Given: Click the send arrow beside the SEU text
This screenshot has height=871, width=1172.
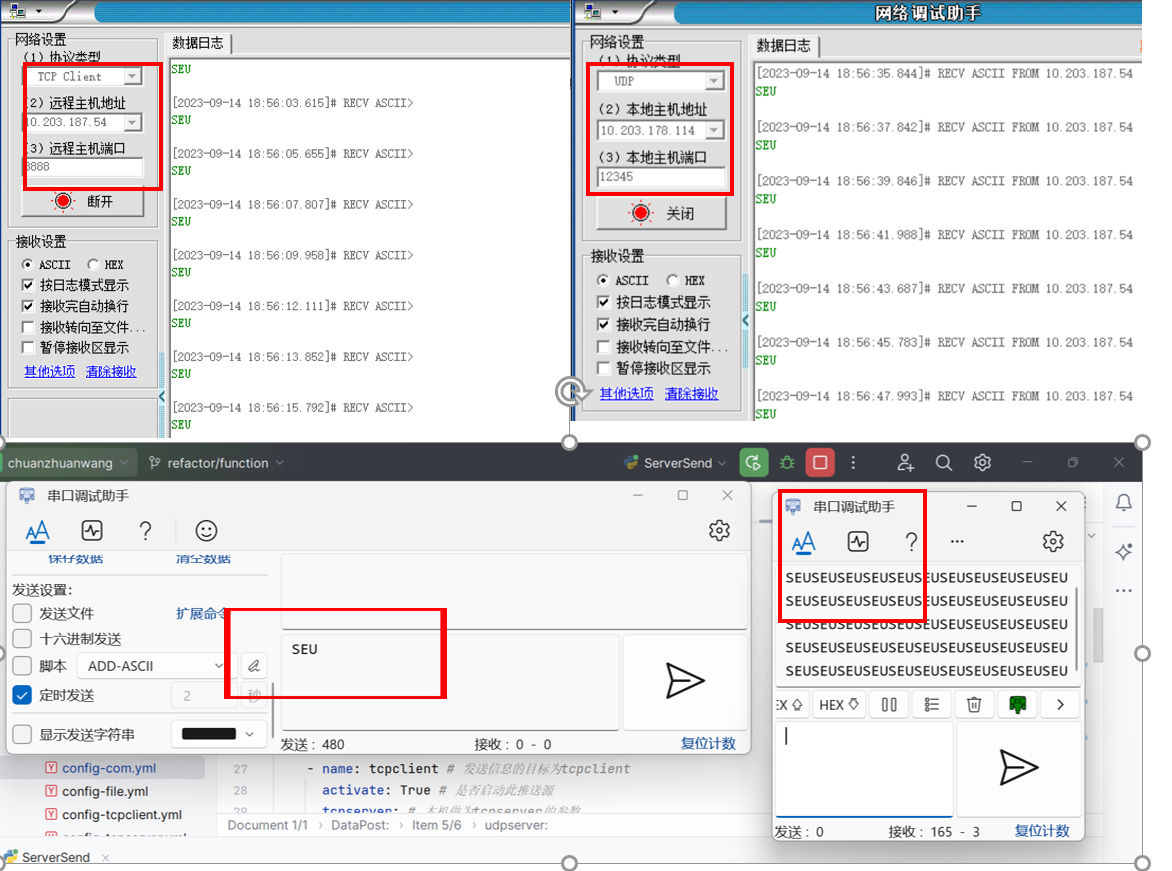Looking at the screenshot, I should [684, 681].
